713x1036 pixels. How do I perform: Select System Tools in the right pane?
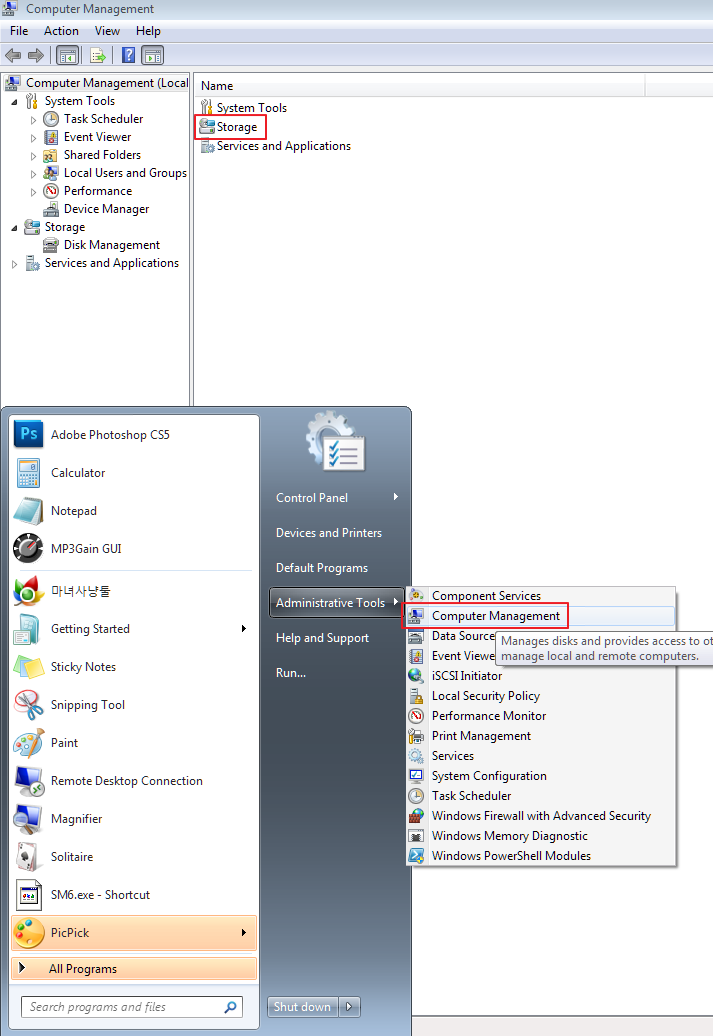pyautogui.click(x=251, y=108)
